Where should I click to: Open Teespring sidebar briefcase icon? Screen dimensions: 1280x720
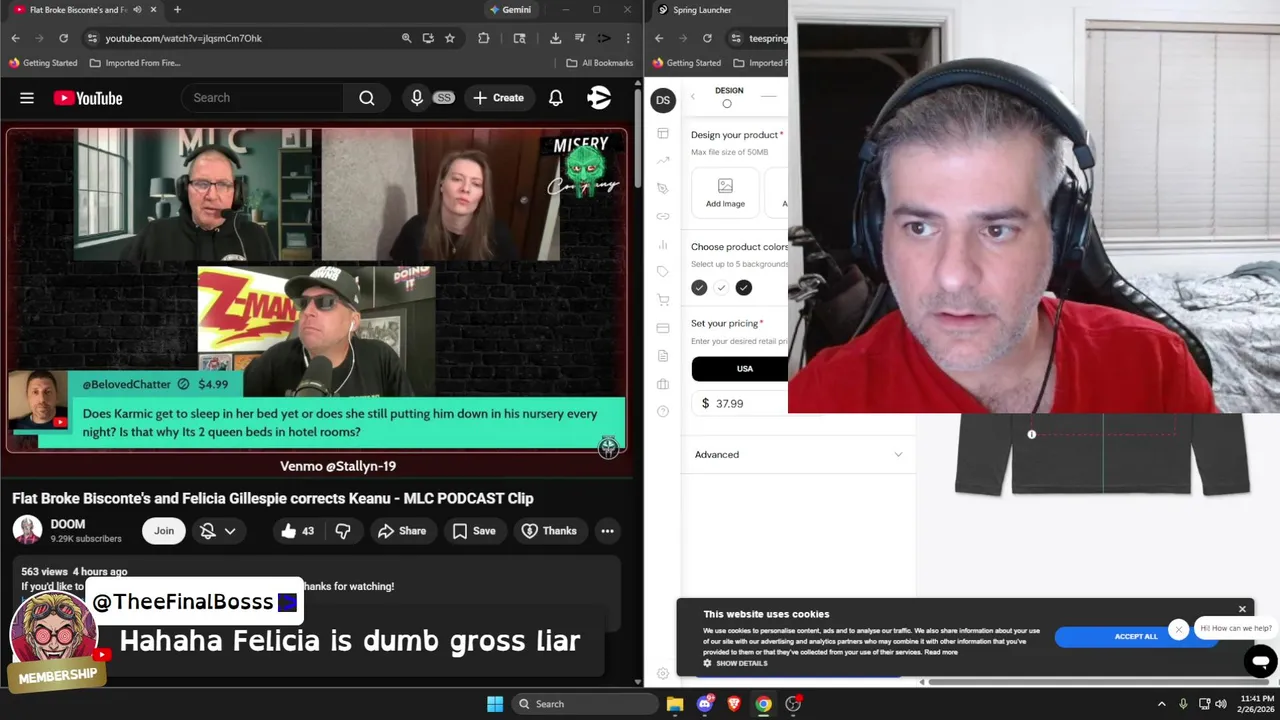[x=662, y=384]
